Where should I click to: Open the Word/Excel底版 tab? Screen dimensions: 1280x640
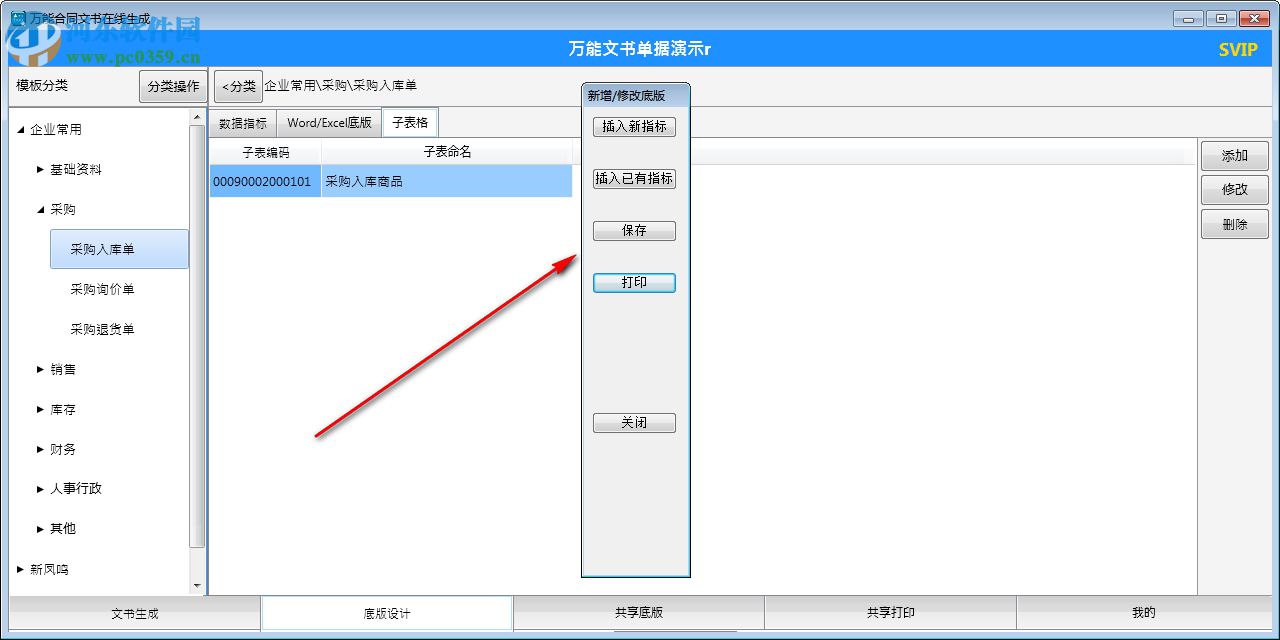(329, 122)
